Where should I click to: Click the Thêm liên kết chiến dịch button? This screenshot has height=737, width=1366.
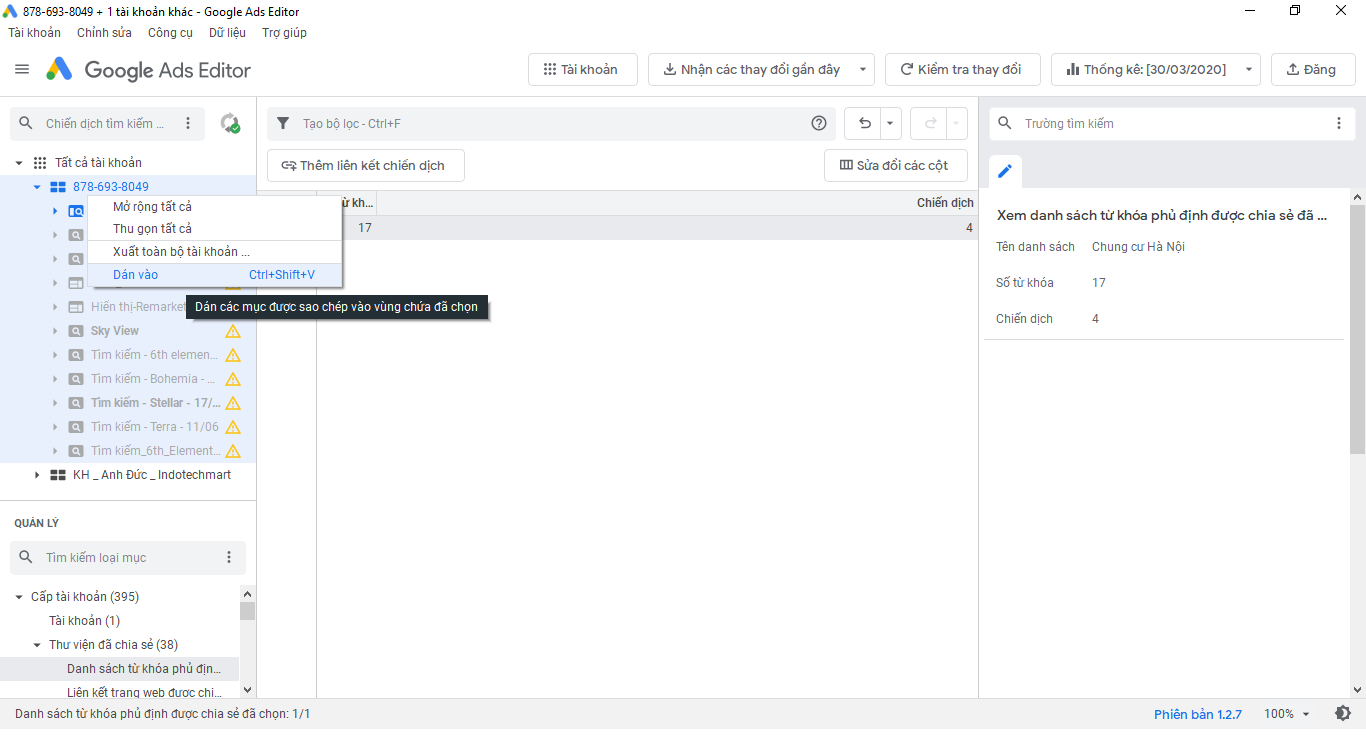365,165
